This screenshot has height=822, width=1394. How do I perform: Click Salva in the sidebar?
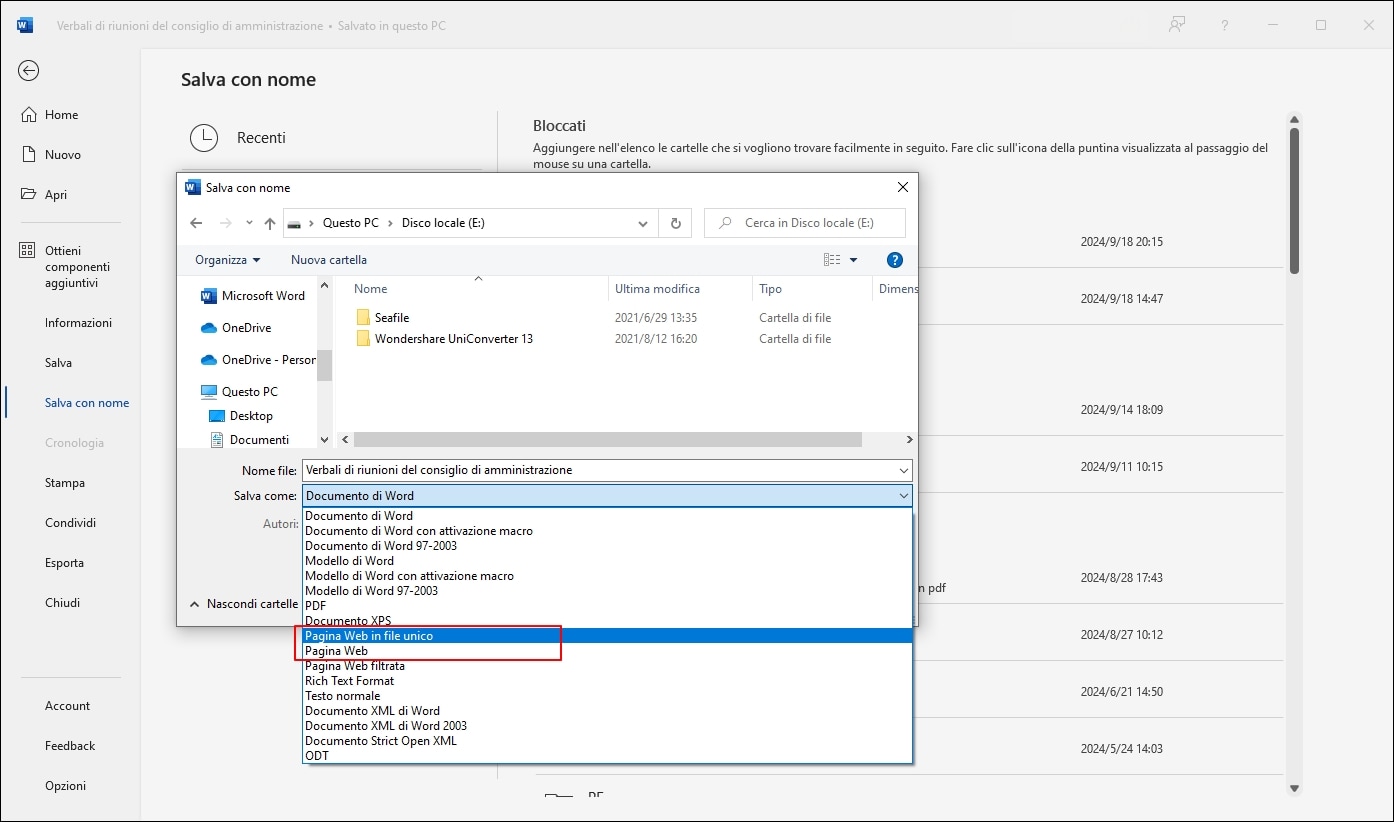pyautogui.click(x=58, y=363)
